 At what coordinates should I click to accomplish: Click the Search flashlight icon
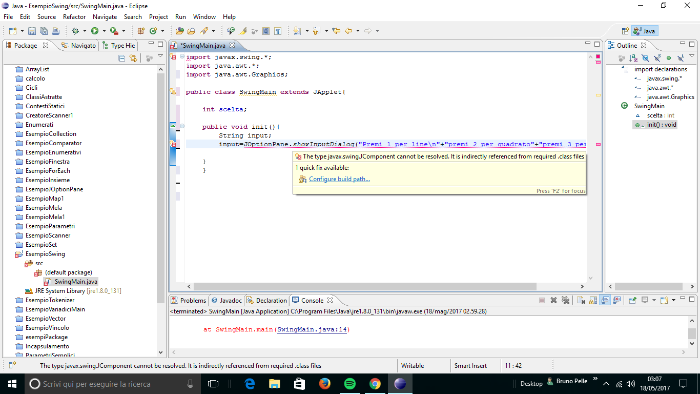pos(204,31)
